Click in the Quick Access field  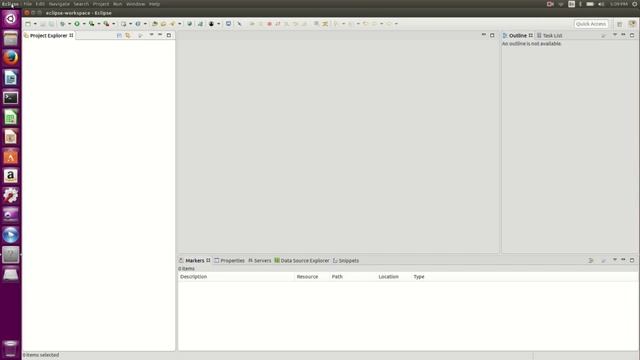591,24
